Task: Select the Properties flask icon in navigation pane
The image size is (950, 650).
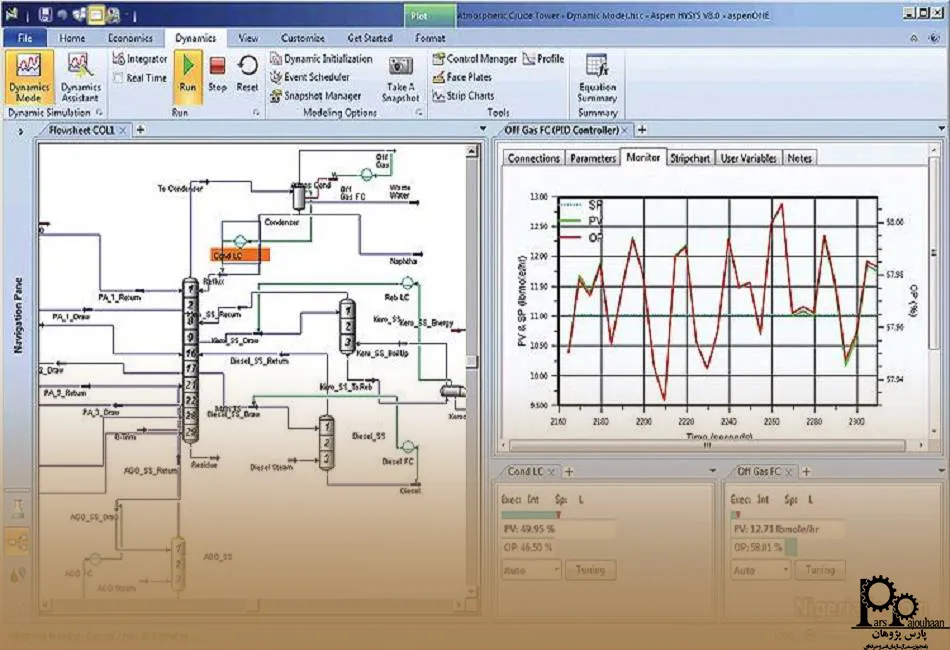Action: [17, 508]
